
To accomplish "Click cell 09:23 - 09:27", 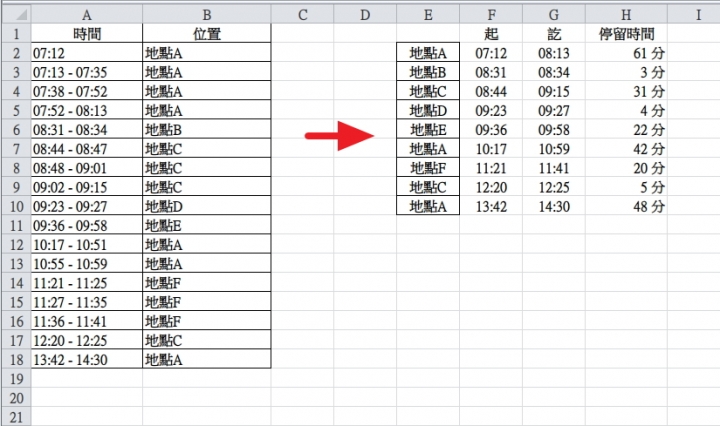I will [x=87, y=206].
